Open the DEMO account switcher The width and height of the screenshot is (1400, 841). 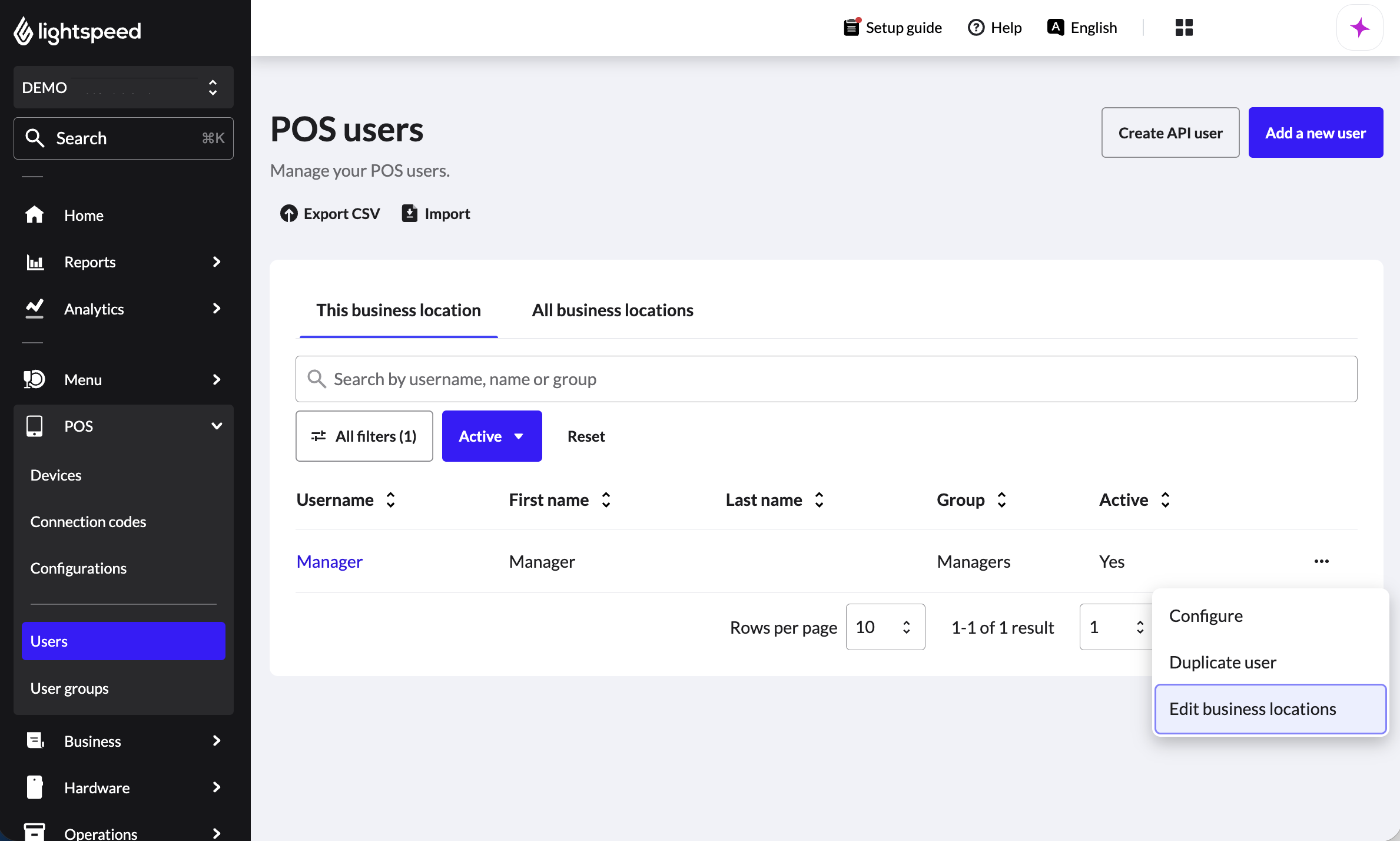(x=124, y=87)
